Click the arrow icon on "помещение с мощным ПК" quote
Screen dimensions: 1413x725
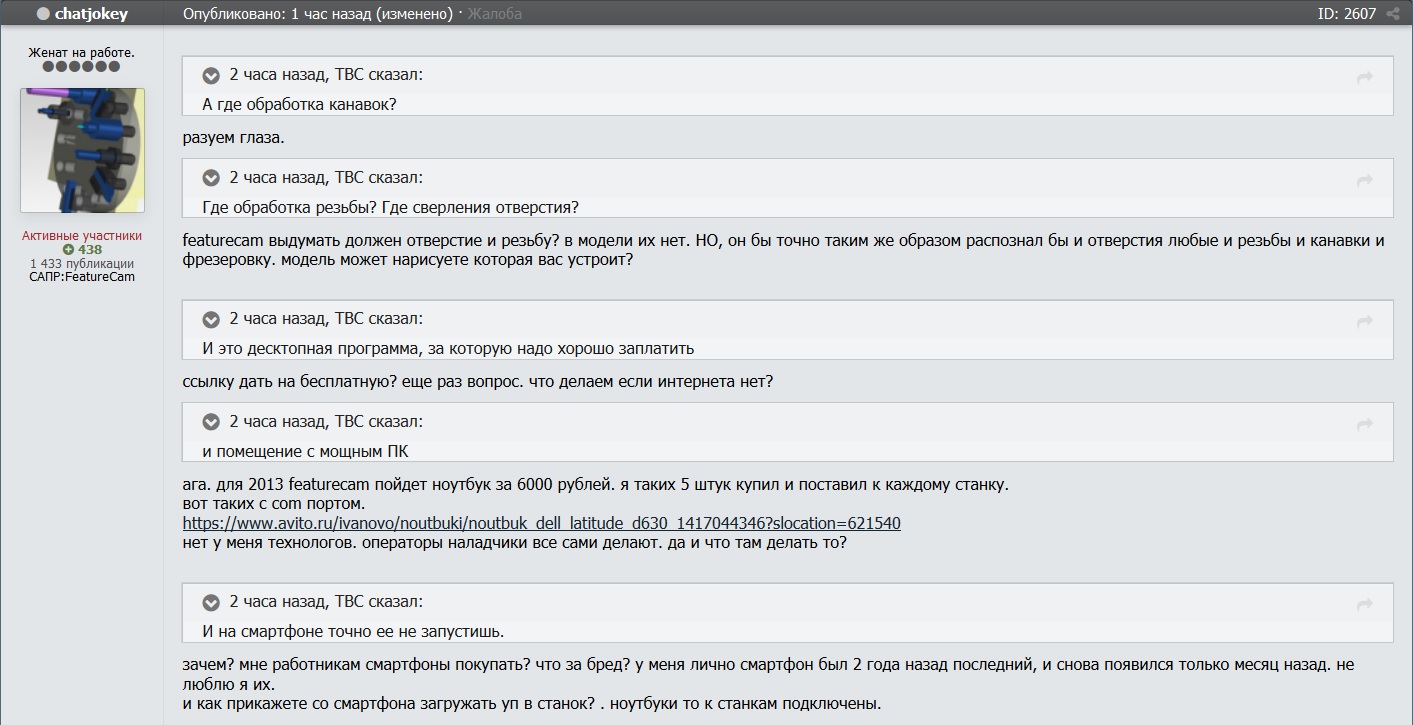click(1364, 425)
